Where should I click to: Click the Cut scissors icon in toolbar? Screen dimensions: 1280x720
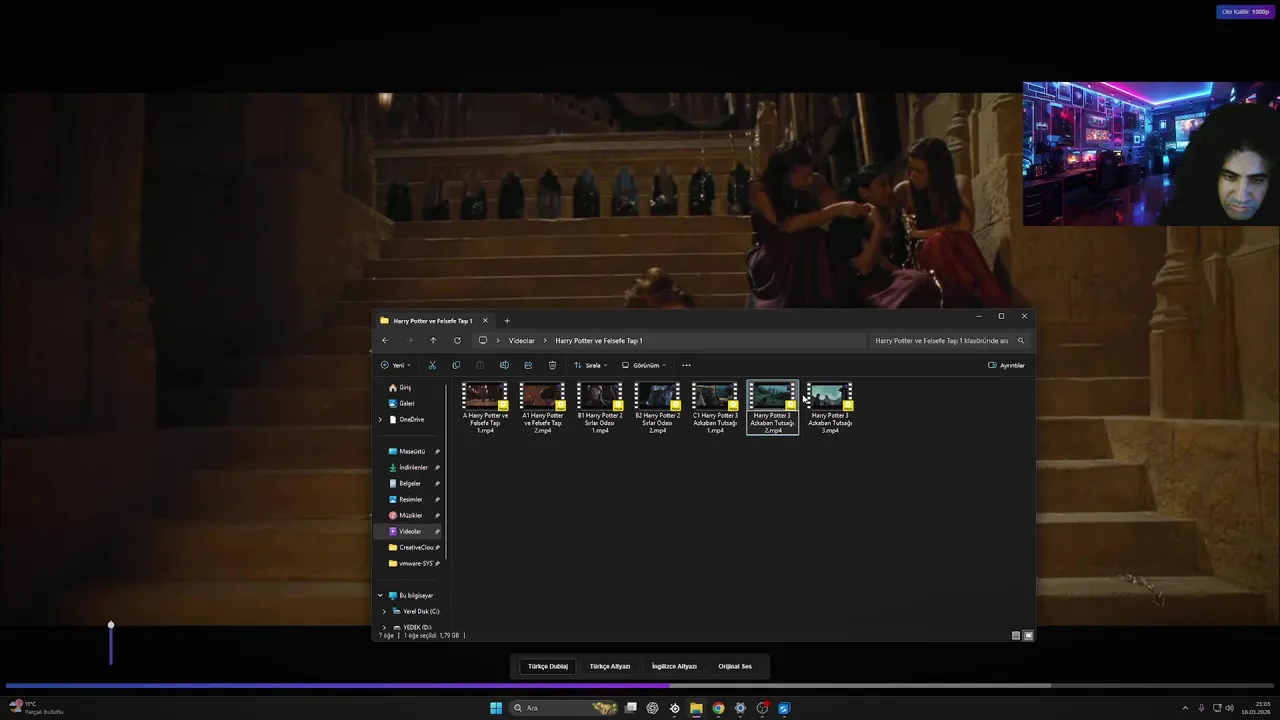pos(432,365)
